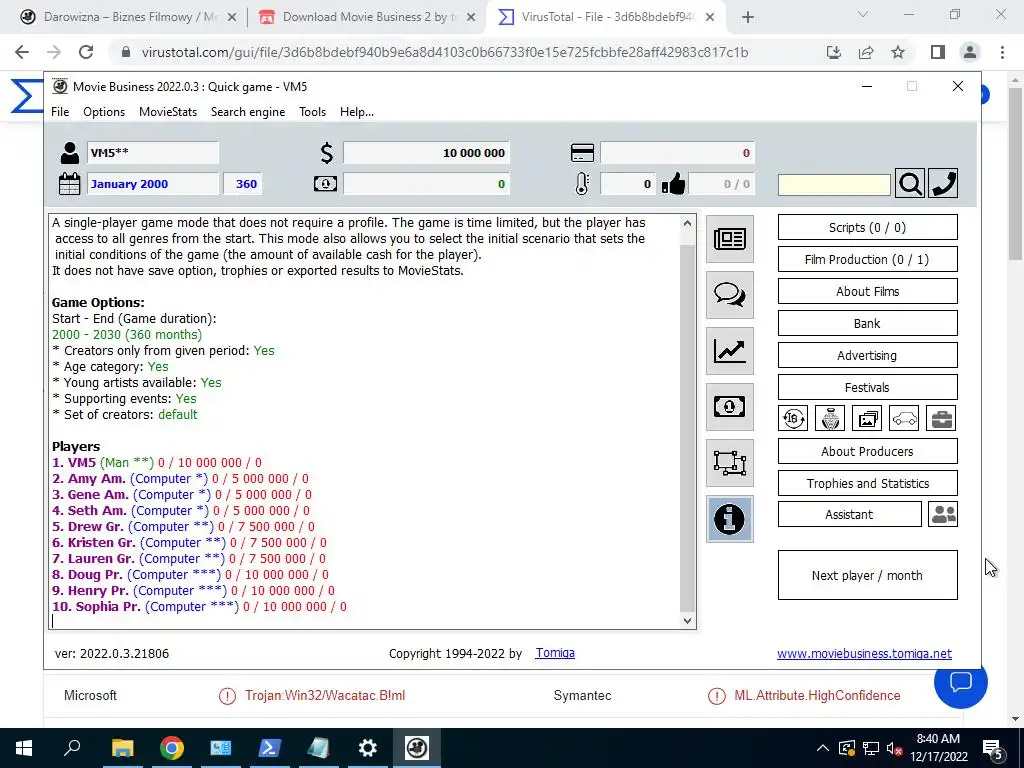Click the briefcase icon button
Screen dimensions: 1024x768
[x=942, y=419]
